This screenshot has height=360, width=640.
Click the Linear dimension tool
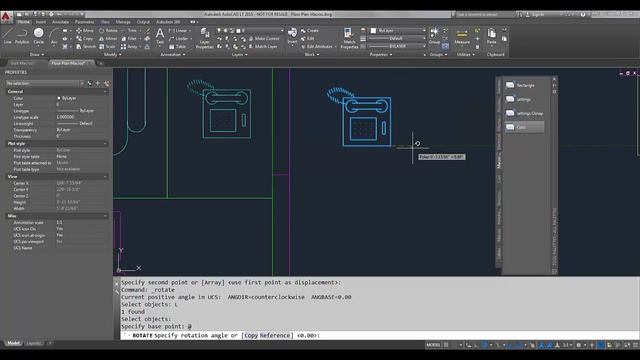pos(178,31)
